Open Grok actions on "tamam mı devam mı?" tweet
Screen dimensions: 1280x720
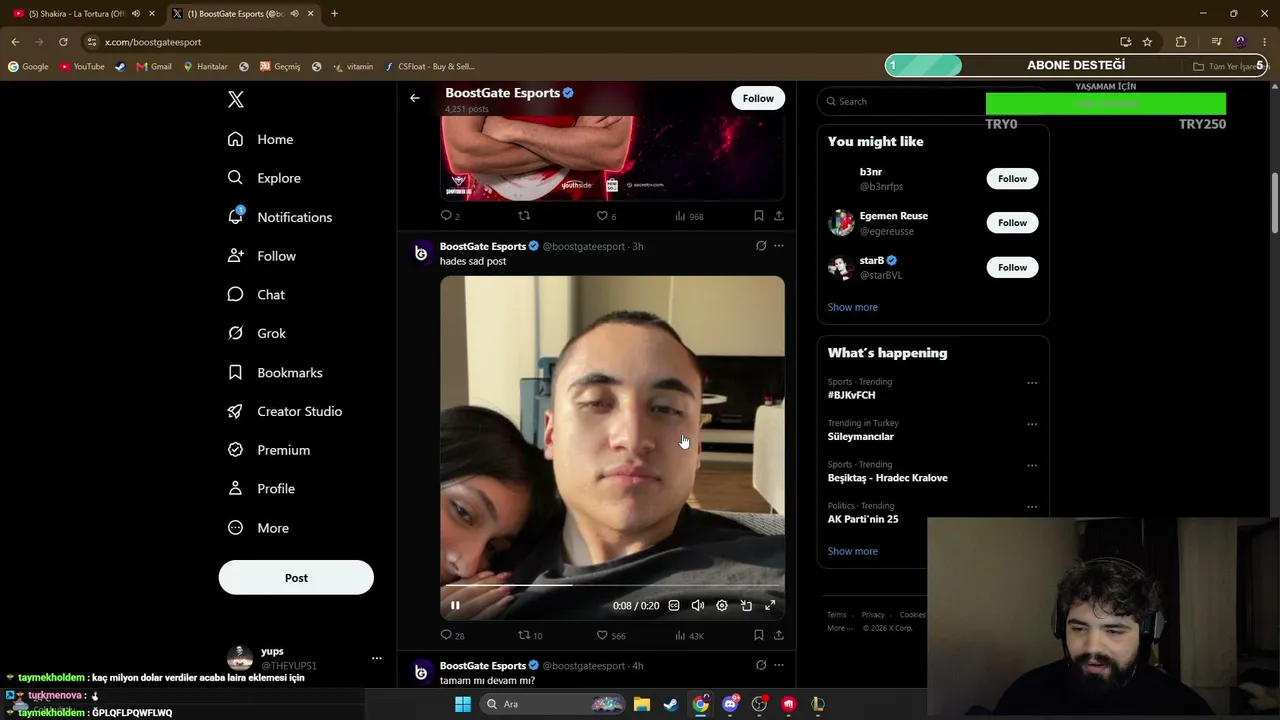761,665
